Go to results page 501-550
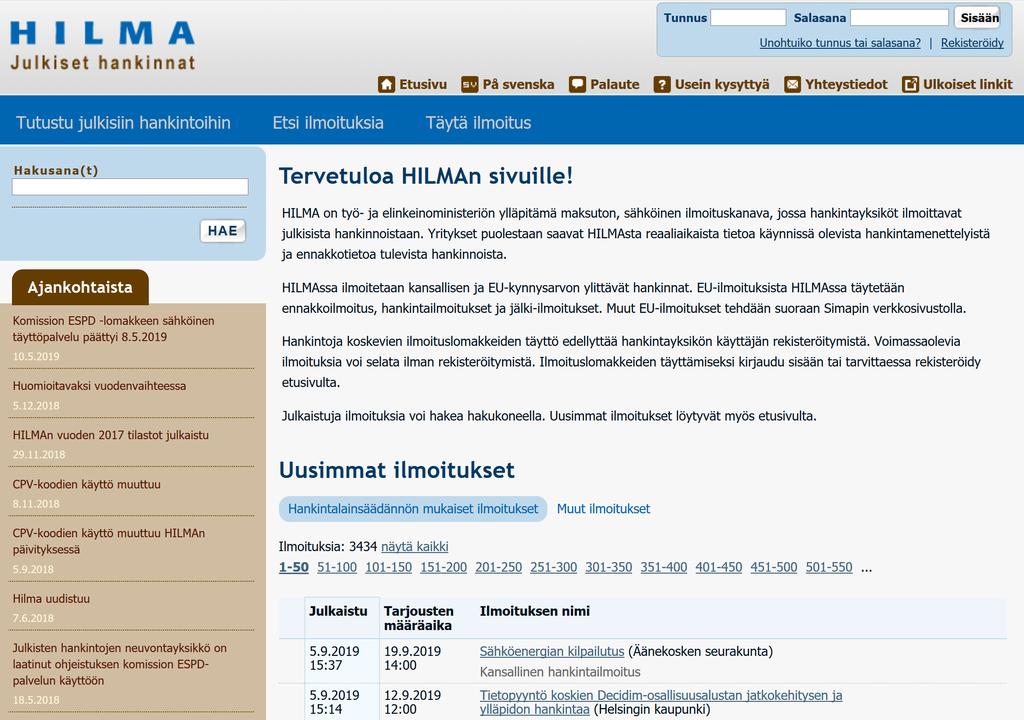Image resolution: width=1024 pixels, height=720 pixels. (829, 567)
